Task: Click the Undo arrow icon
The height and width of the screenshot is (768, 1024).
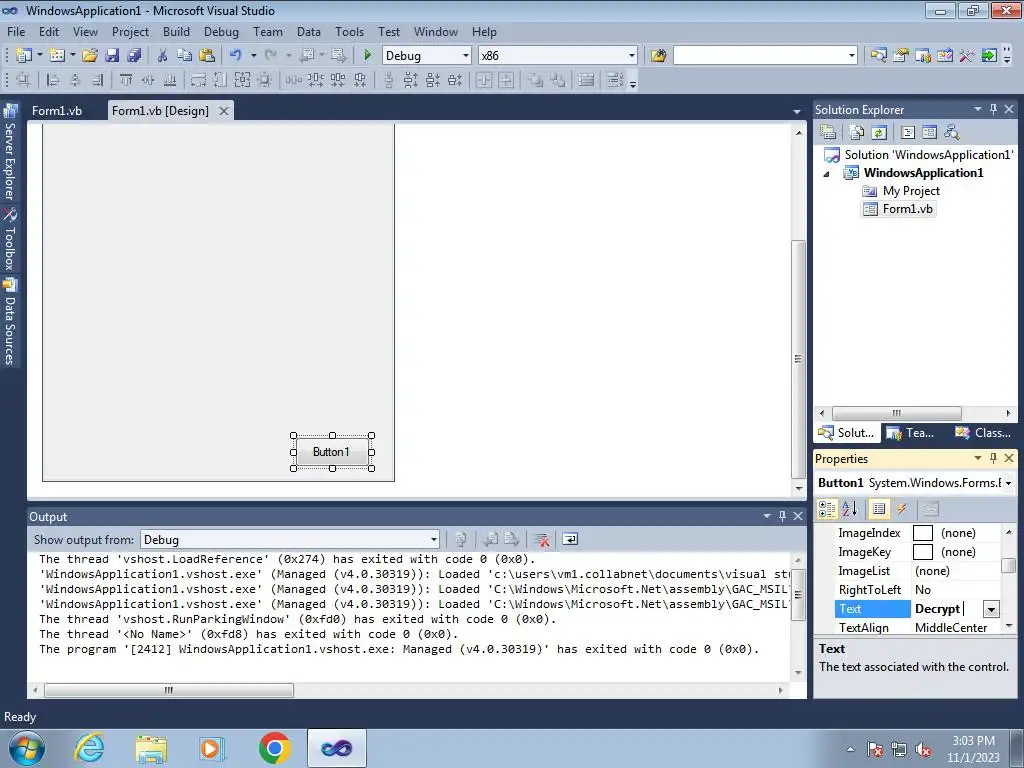Action: click(236, 56)
